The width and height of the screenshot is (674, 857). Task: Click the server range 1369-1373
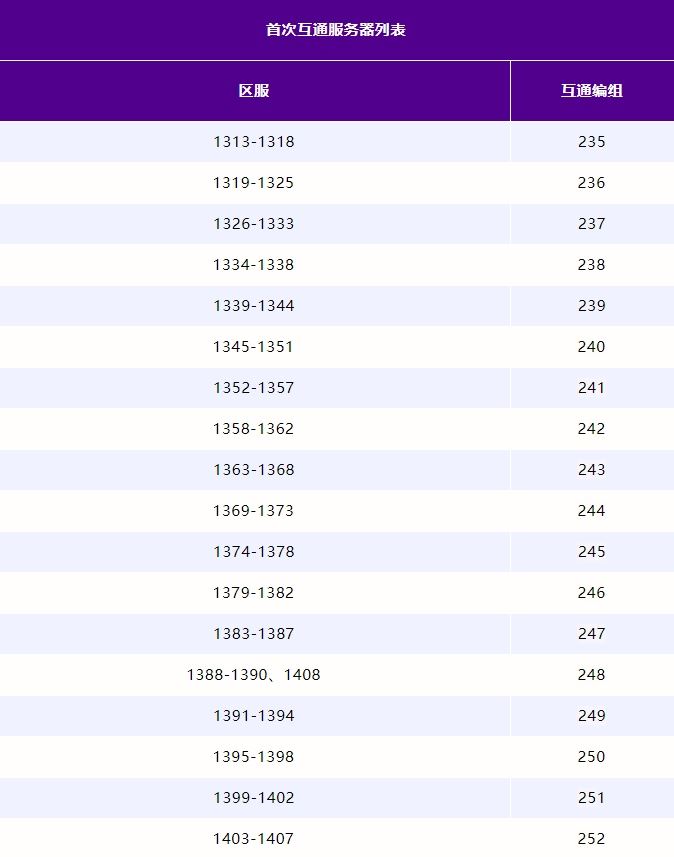point(254,510)
